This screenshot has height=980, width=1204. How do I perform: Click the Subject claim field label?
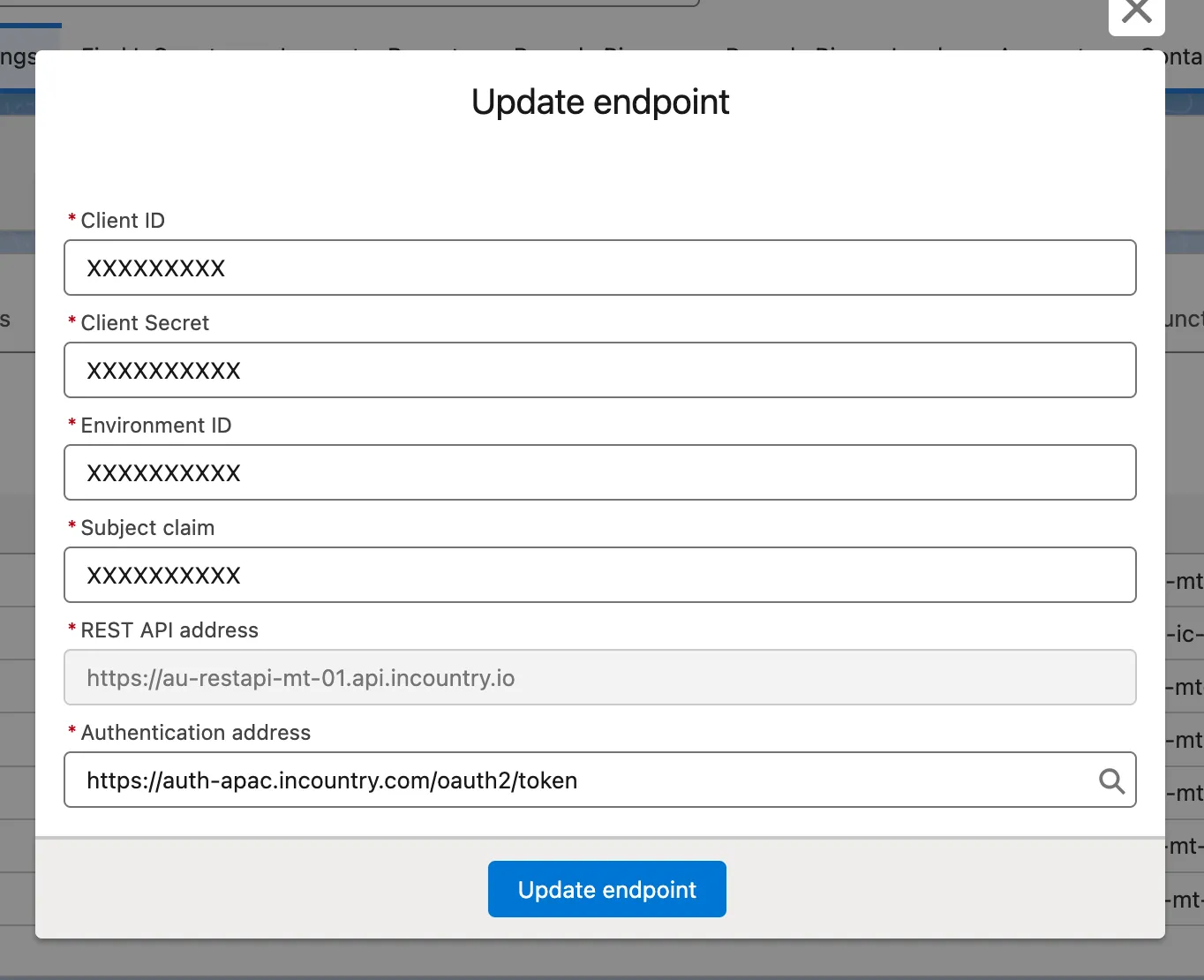pyautogui.click(x=147, y=528)
